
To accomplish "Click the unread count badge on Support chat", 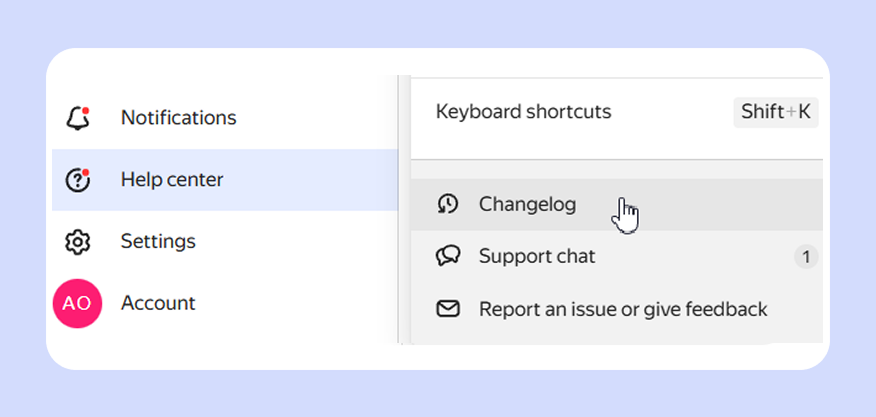I will pyautogui.click(x=805, y=257).
